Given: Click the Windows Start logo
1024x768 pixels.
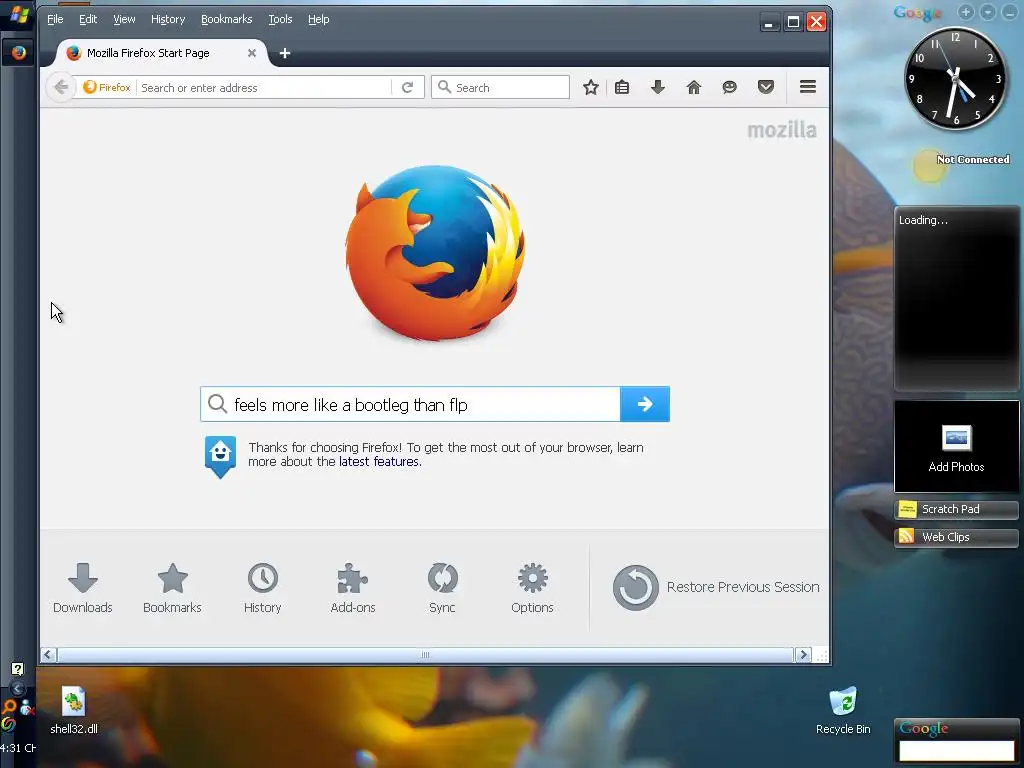Looking at the screenshot, I should point(19,15).
